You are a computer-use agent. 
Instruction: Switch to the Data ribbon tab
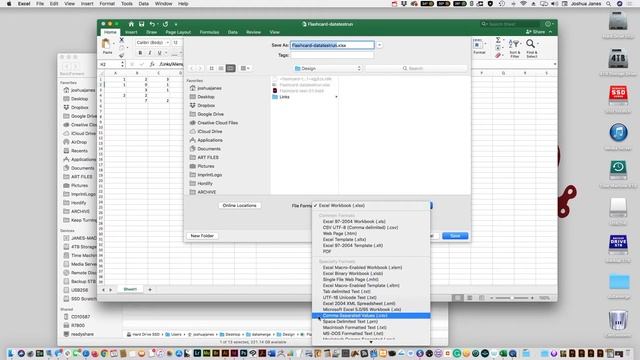(x=233, y=32)
